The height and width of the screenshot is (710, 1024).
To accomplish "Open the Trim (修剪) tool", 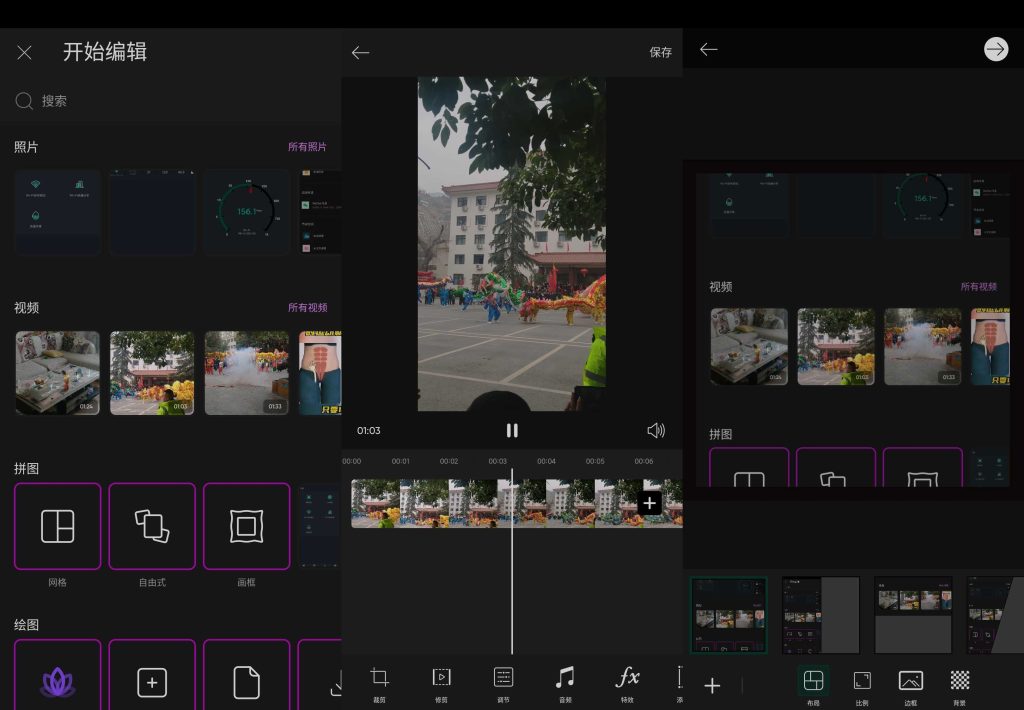I will tap(440, 683).
